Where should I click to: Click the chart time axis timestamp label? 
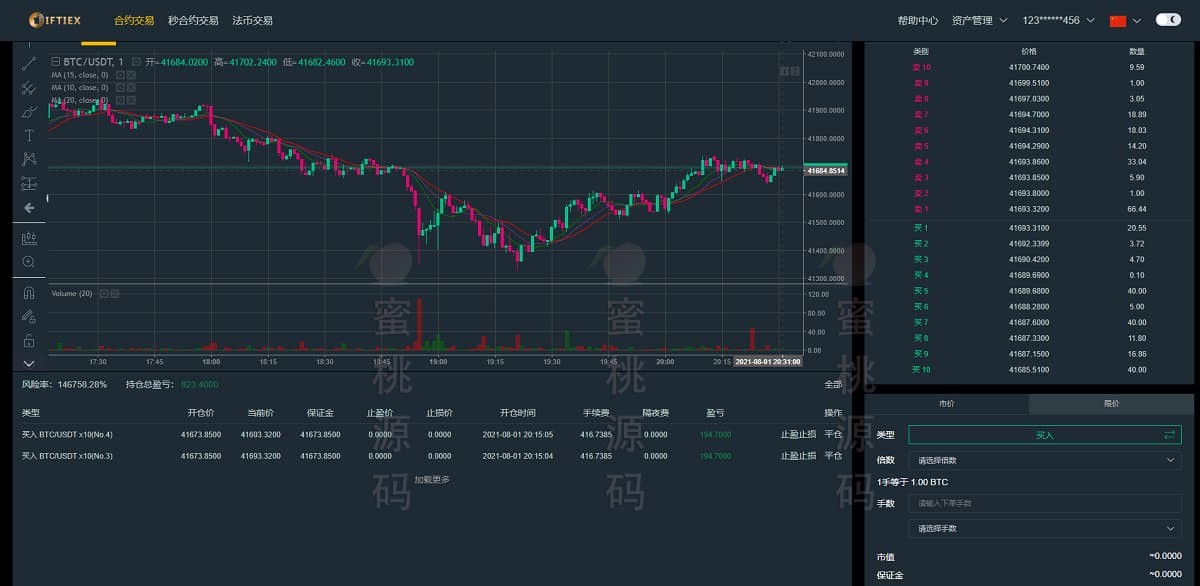[767, 361]
